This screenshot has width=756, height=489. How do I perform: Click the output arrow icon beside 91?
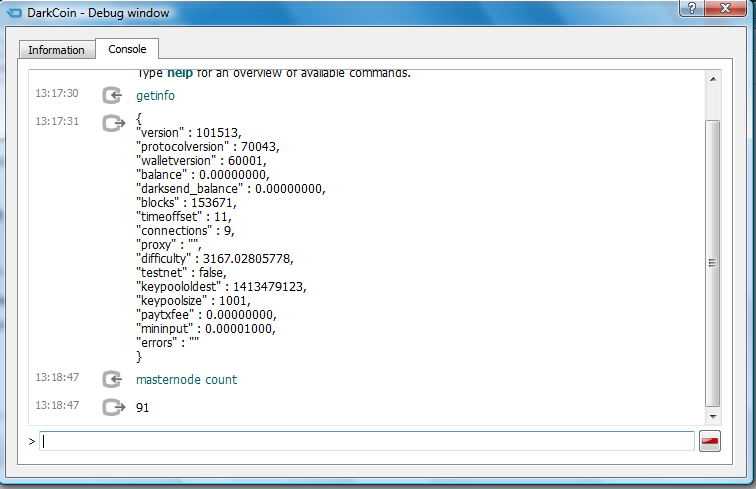[113, 408]
